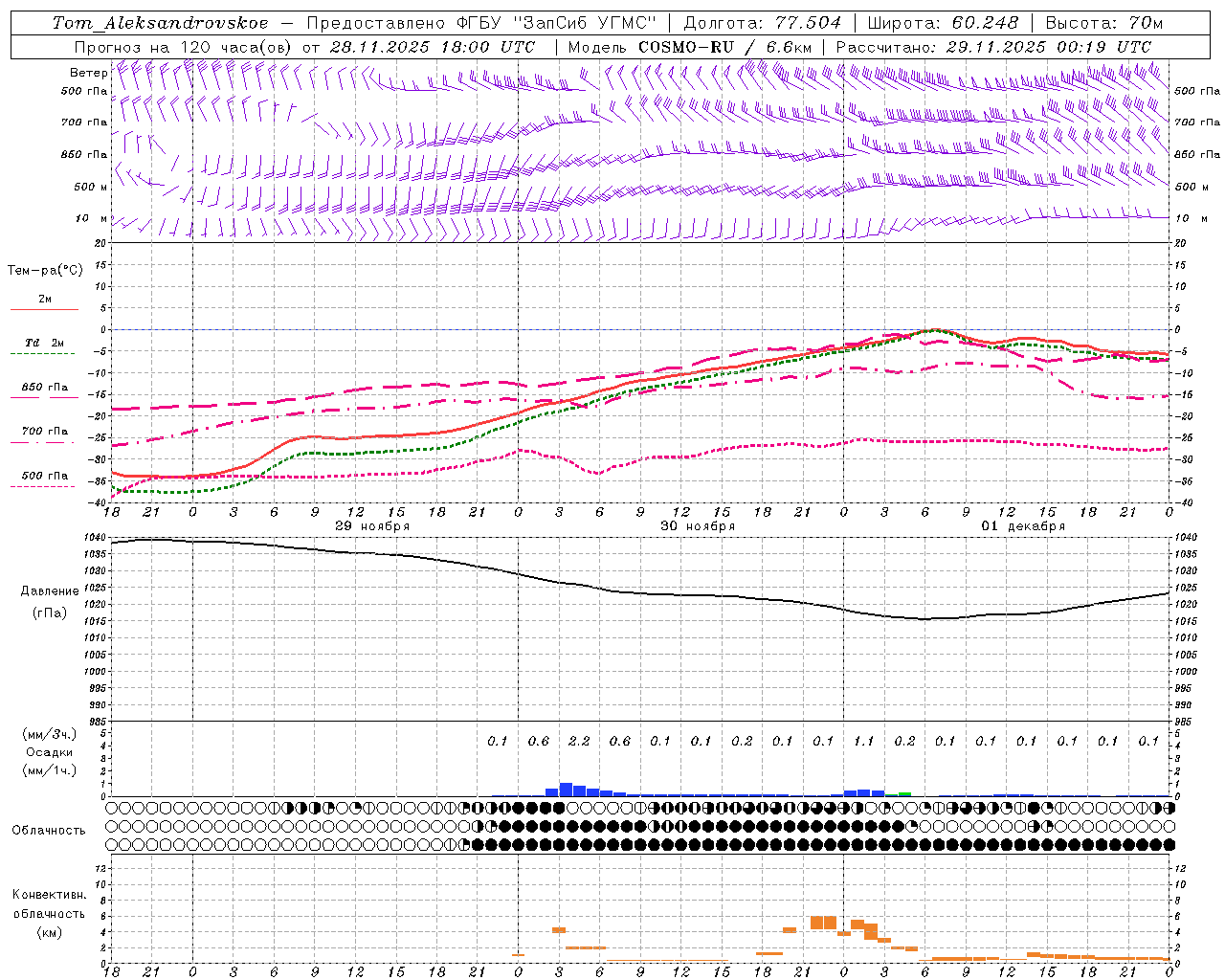Click the 'Рассчитано: 29.11.2025 00:19 UTC' timestamp

pos(993,47)
